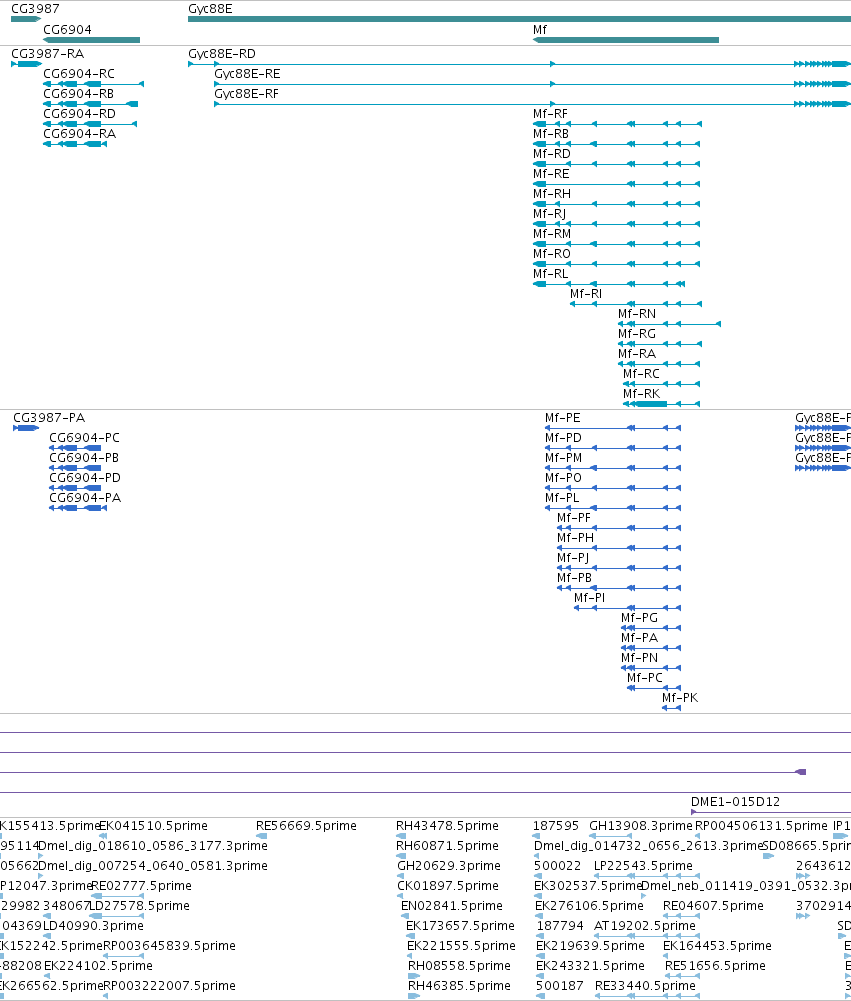
Task: Open the EN02841.5prime EST
Action: (x=405, y=916)
